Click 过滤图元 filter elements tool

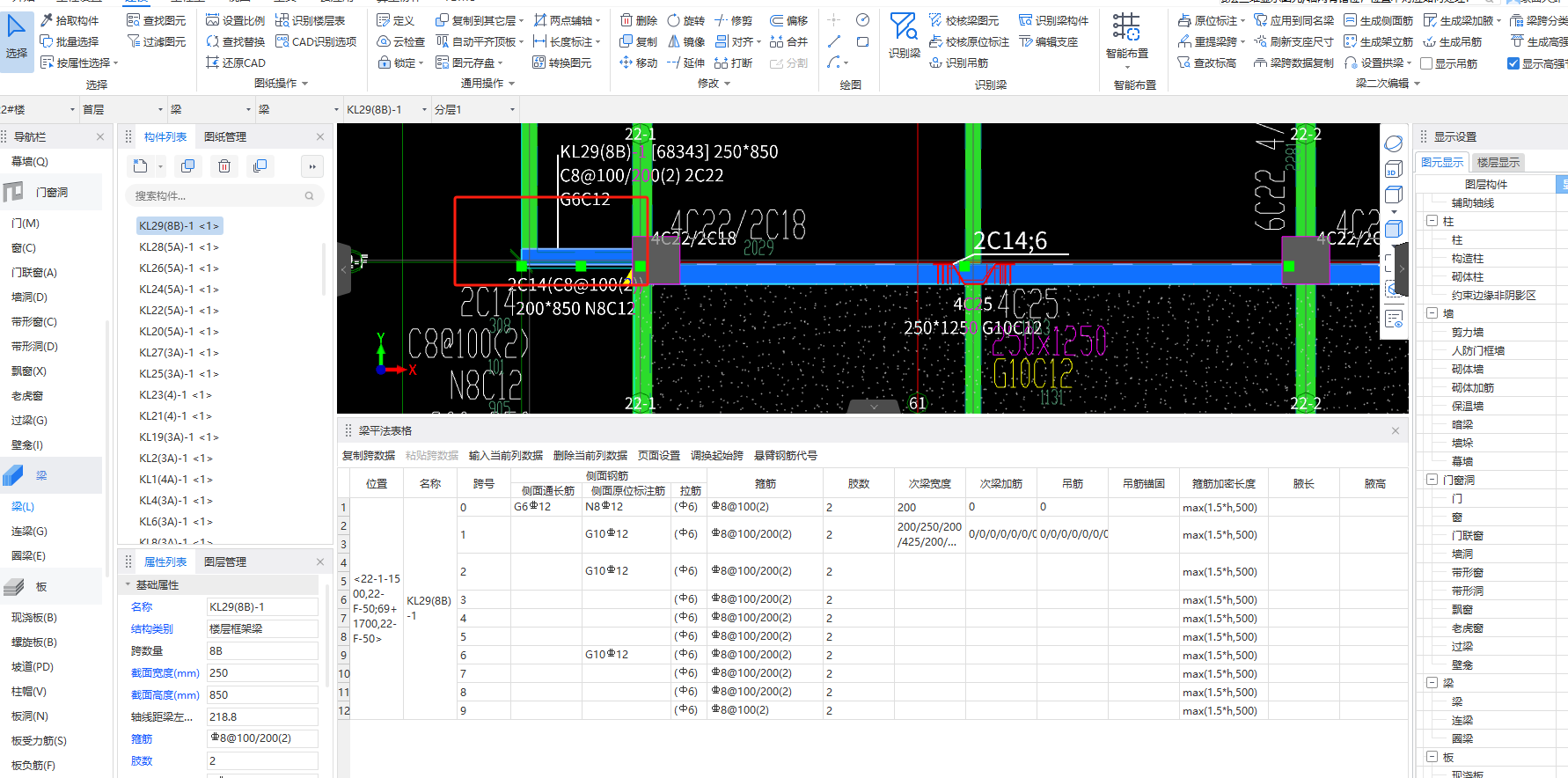[x=157, y=41]
